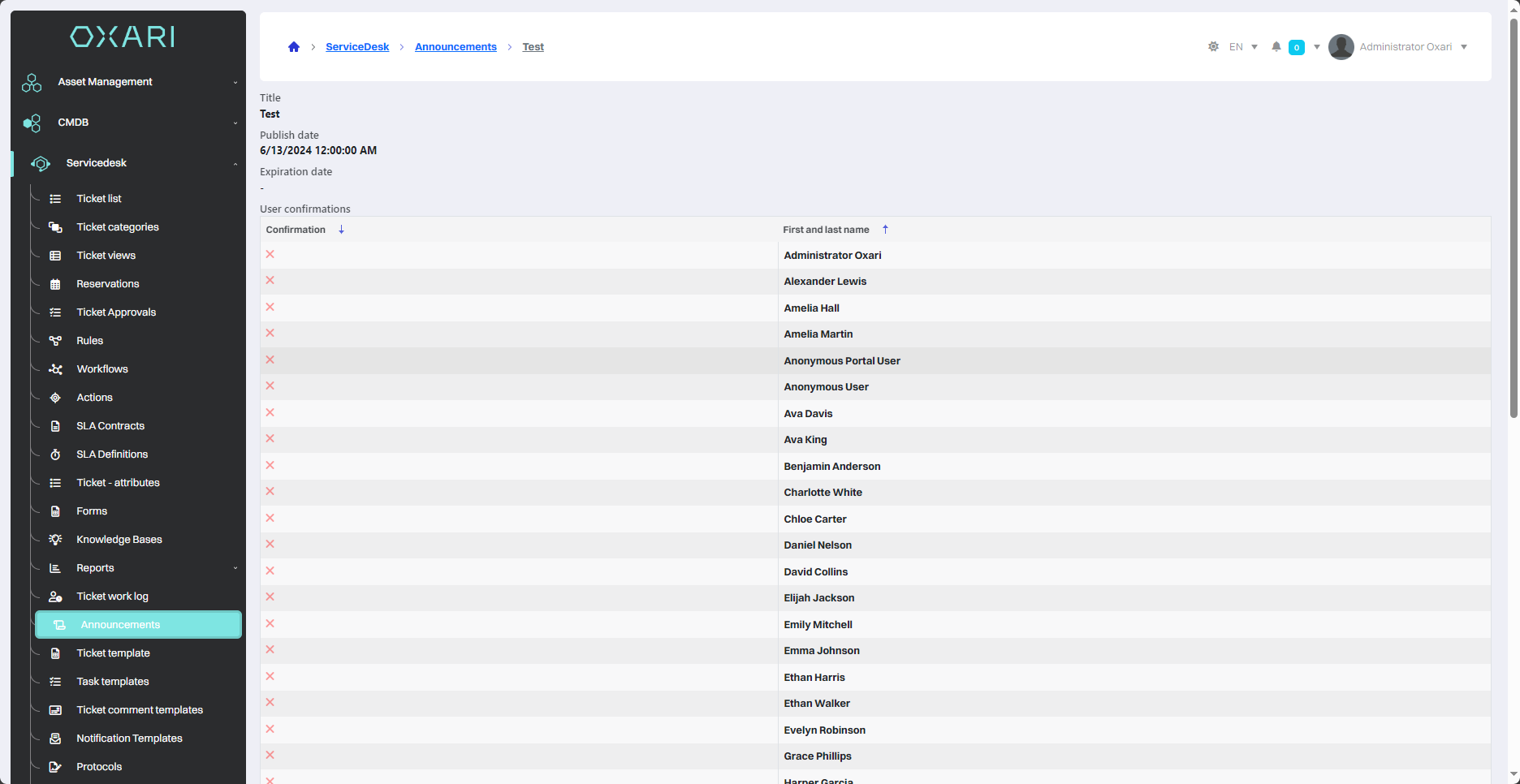
Task: Toggle confirmation mark for Administrator Oxari
Action: click(x=270, y=255)
